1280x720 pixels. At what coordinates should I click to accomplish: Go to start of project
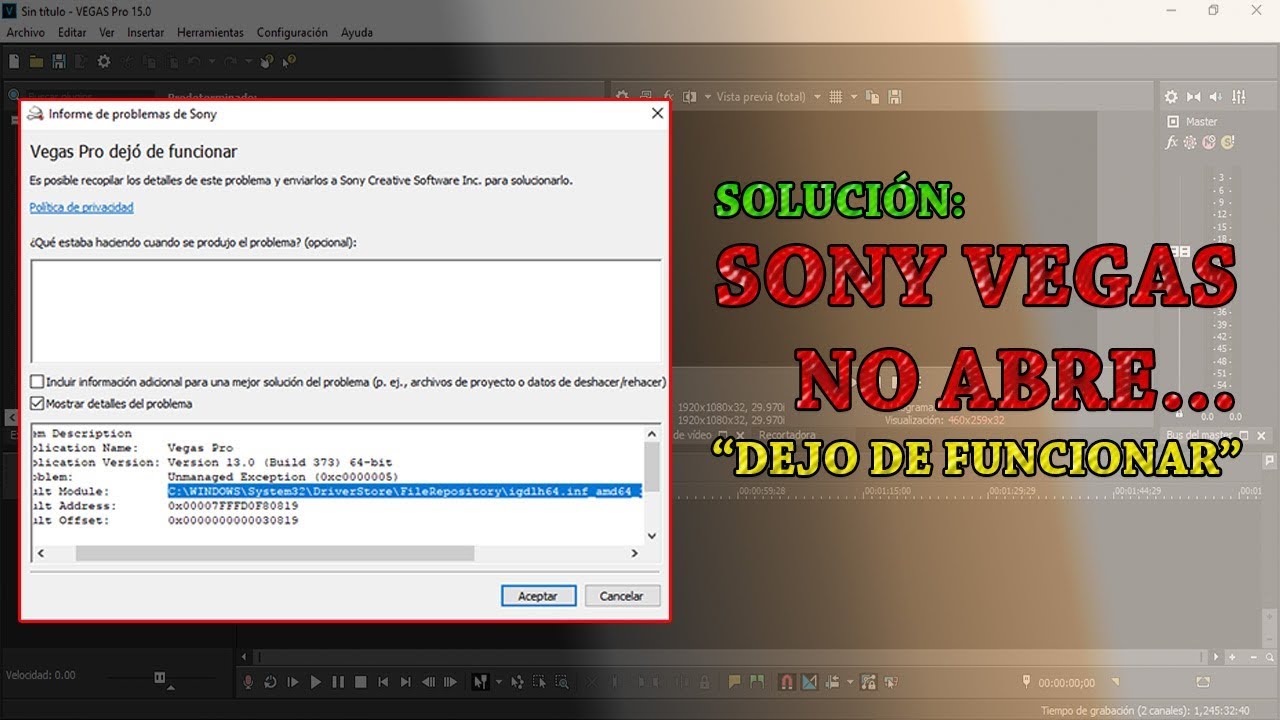coord(383,682)
